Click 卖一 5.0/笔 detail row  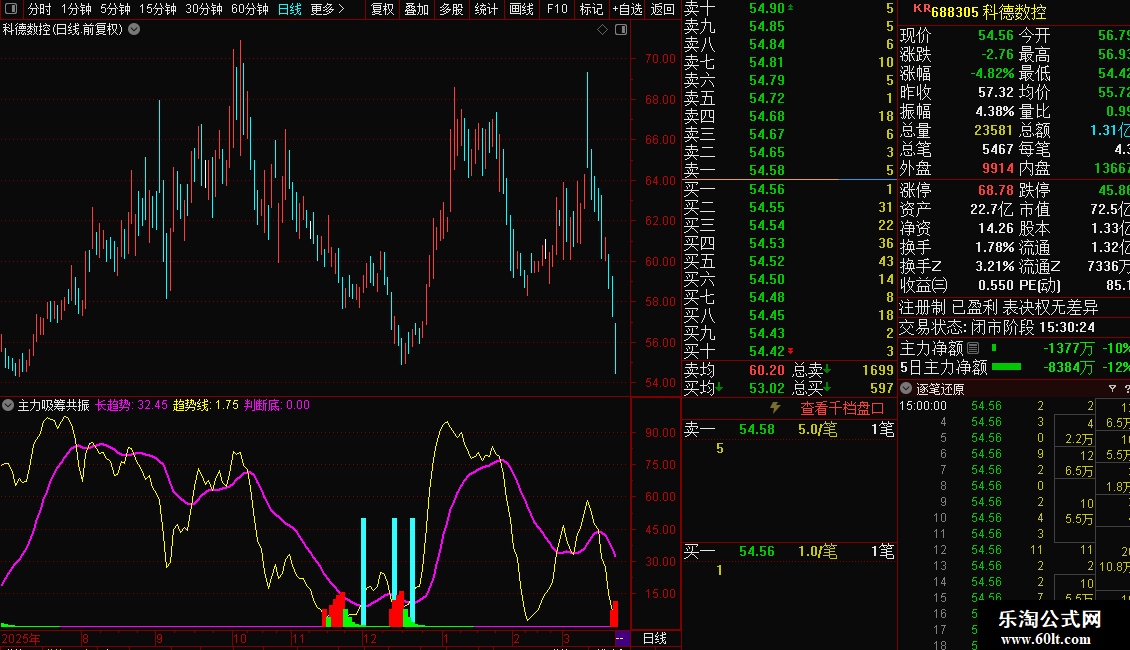click(x=789, y=429)
